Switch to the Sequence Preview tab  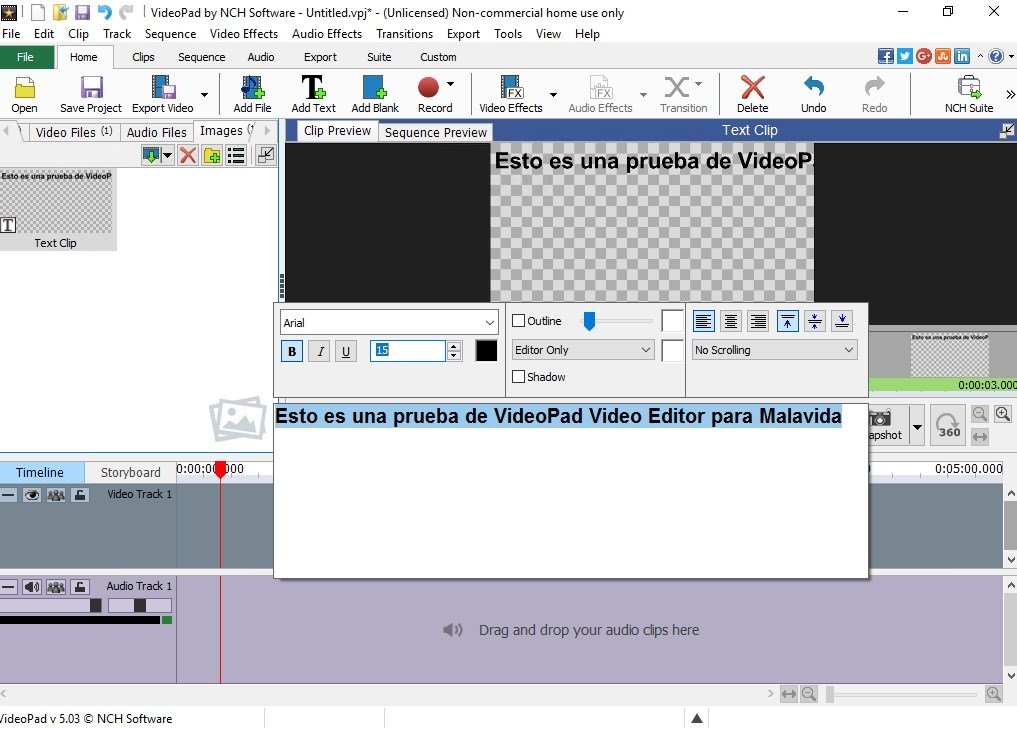[x=435, y=132]
